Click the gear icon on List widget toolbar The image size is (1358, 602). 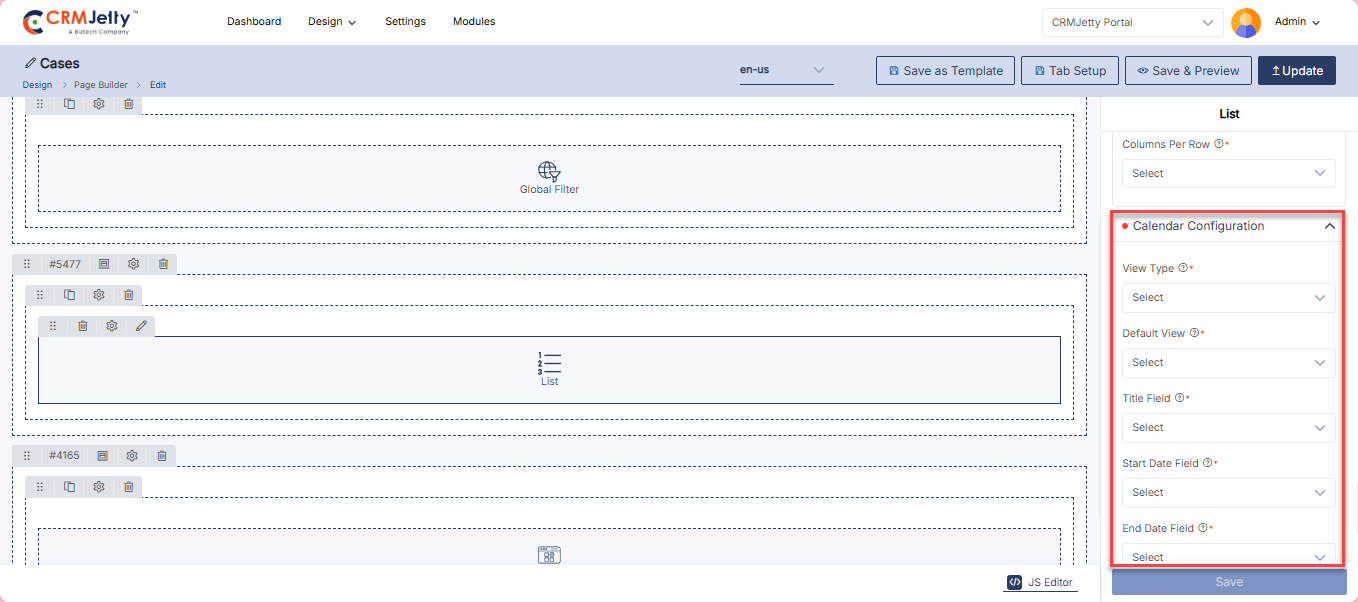tap(112, 326)
